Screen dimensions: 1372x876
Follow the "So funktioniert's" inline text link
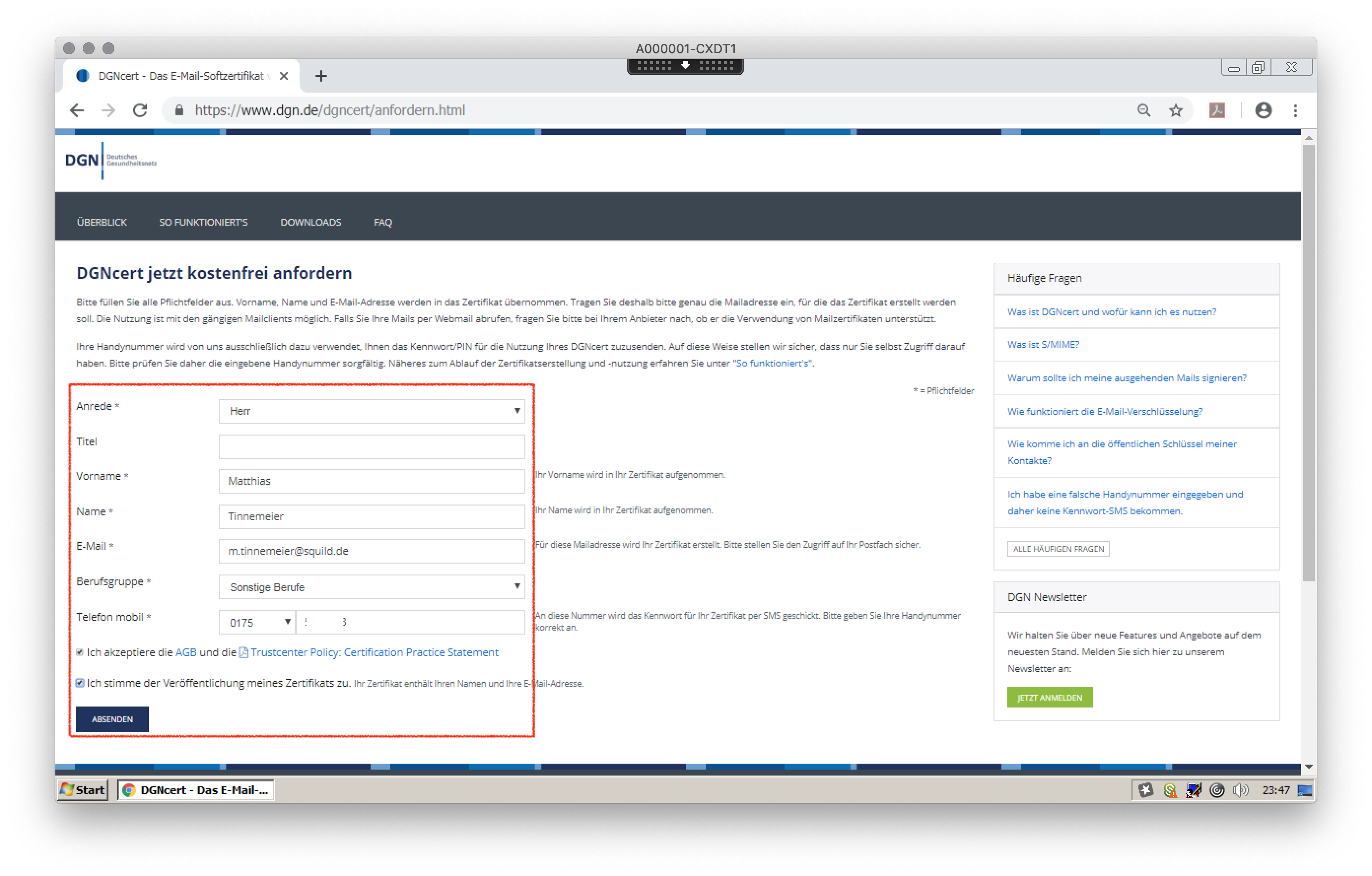(x=773, y=364)
